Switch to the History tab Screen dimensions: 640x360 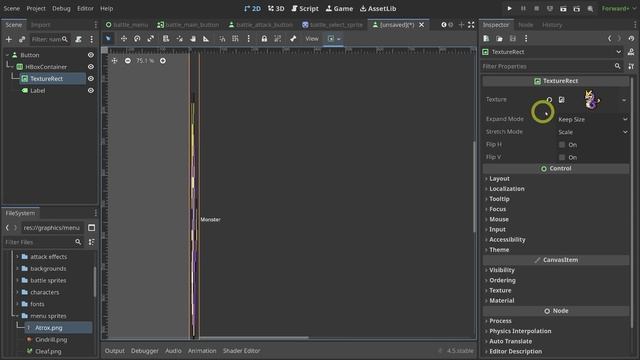coord(552,25)
